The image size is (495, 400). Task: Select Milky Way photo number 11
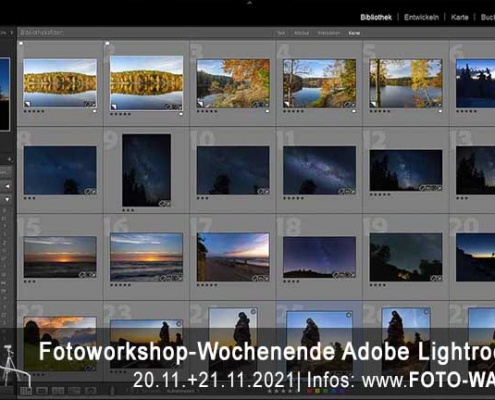(x=319, y=170)
